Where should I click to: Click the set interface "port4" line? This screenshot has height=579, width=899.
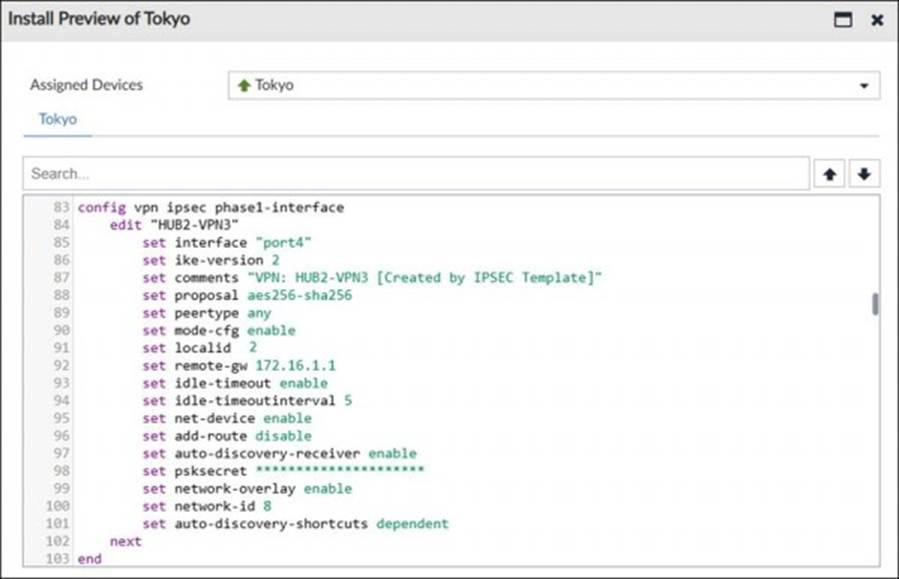click(x=220, y=243)
